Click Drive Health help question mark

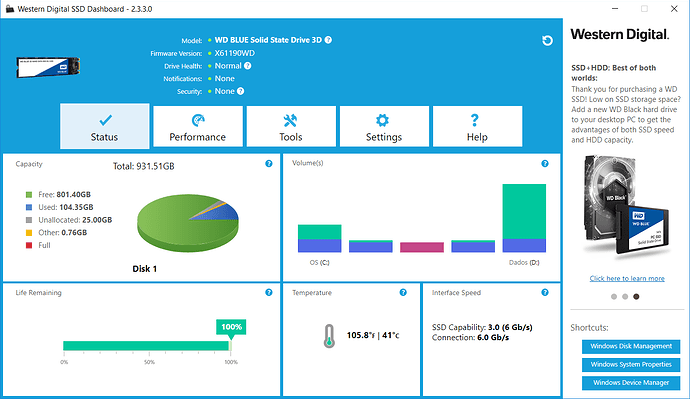point(248,66)
